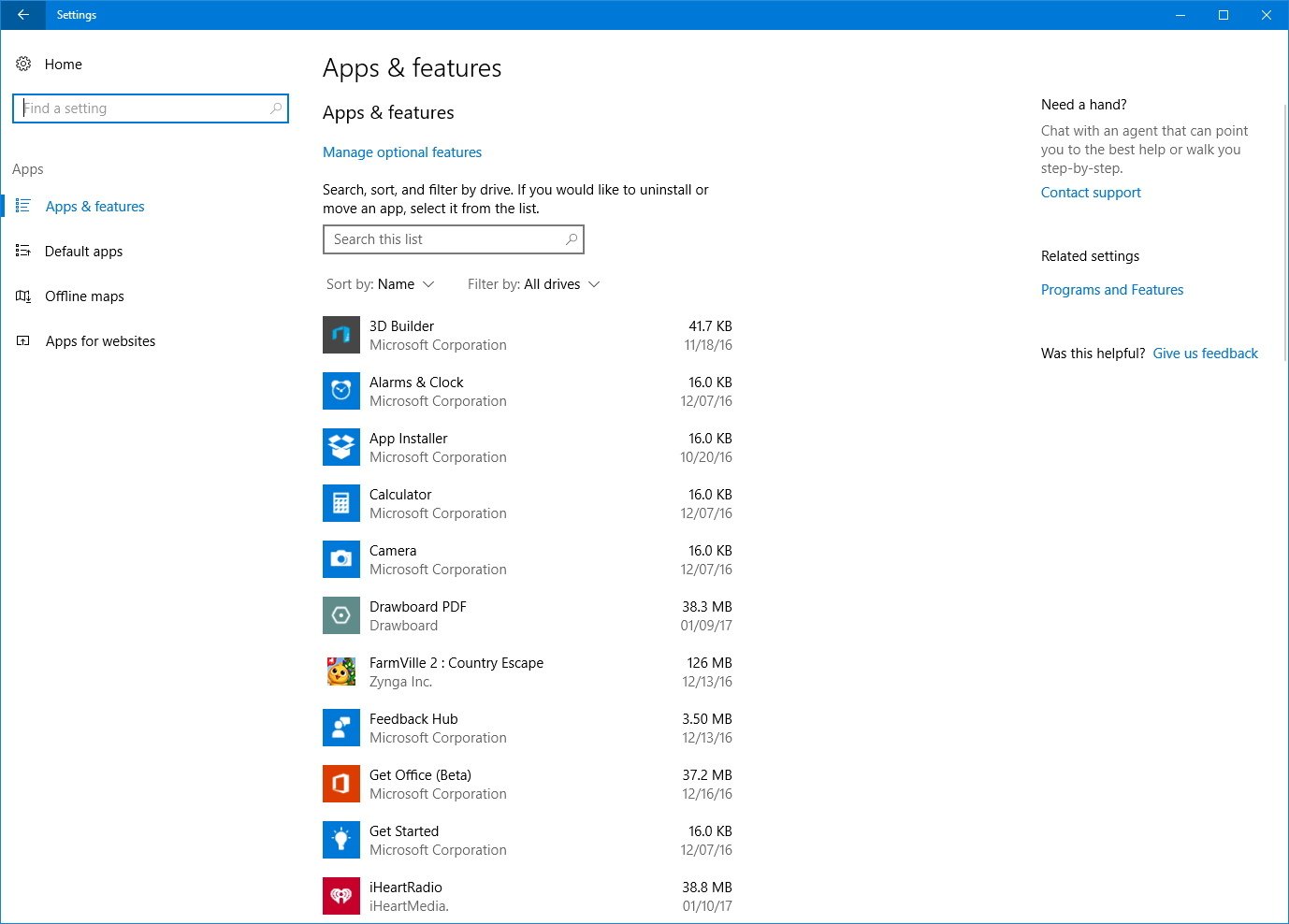Click the Find a setting search box
This screenshot has width=1289, height=924.
point(151,108)
